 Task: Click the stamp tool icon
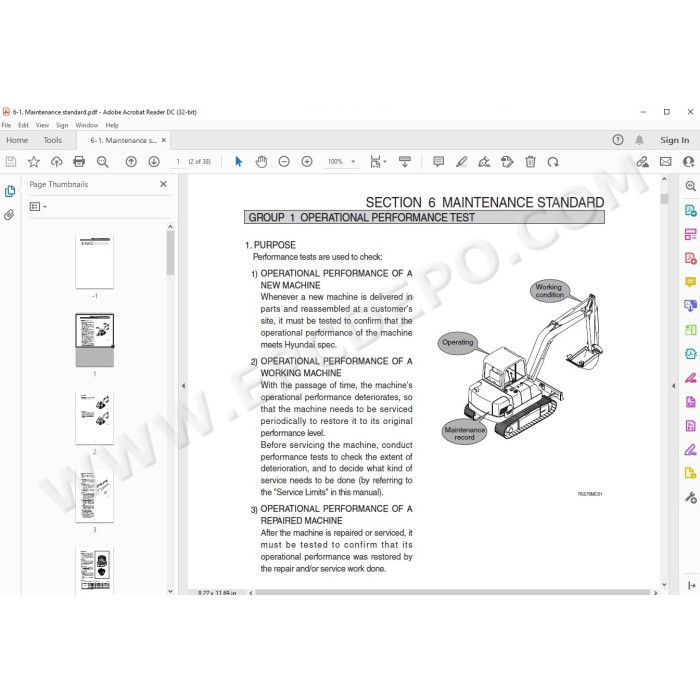click(507, 162)
